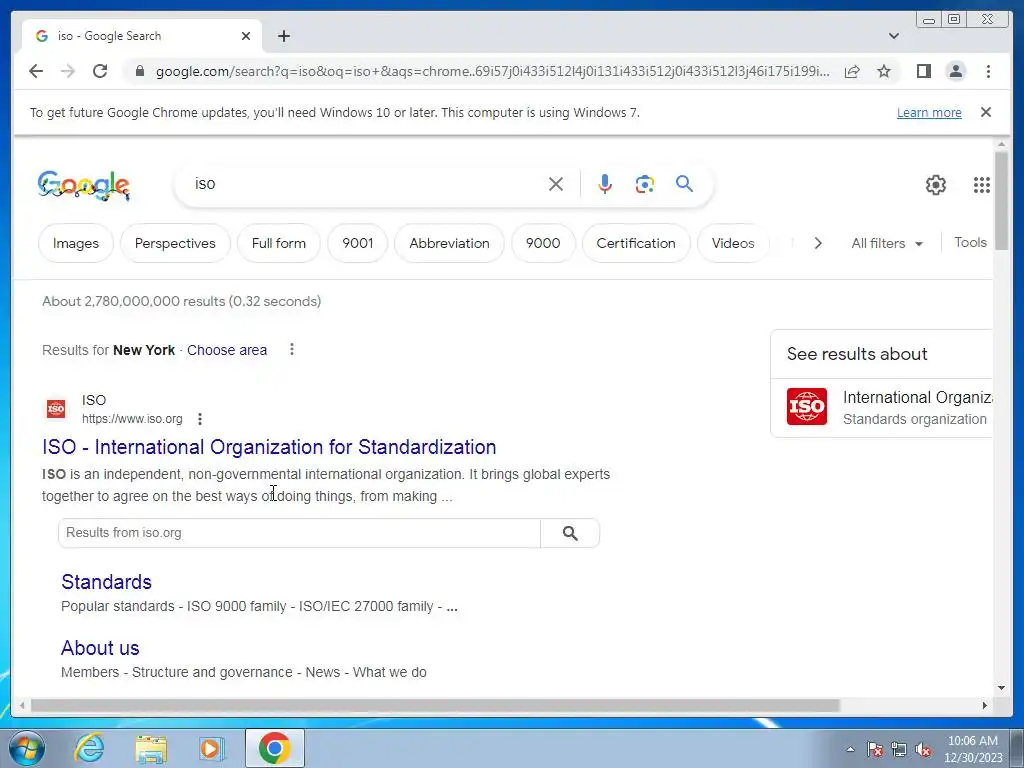Screen dimensions: 1024x768
Task: Open Google quick settings gear
Action: (x=935, y=185)
